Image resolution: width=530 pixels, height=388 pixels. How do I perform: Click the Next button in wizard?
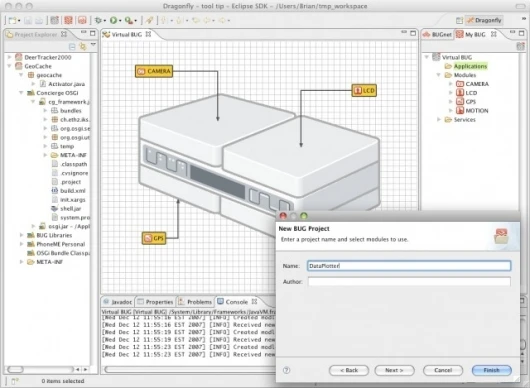pyautogui.click(x=394, y=370)
